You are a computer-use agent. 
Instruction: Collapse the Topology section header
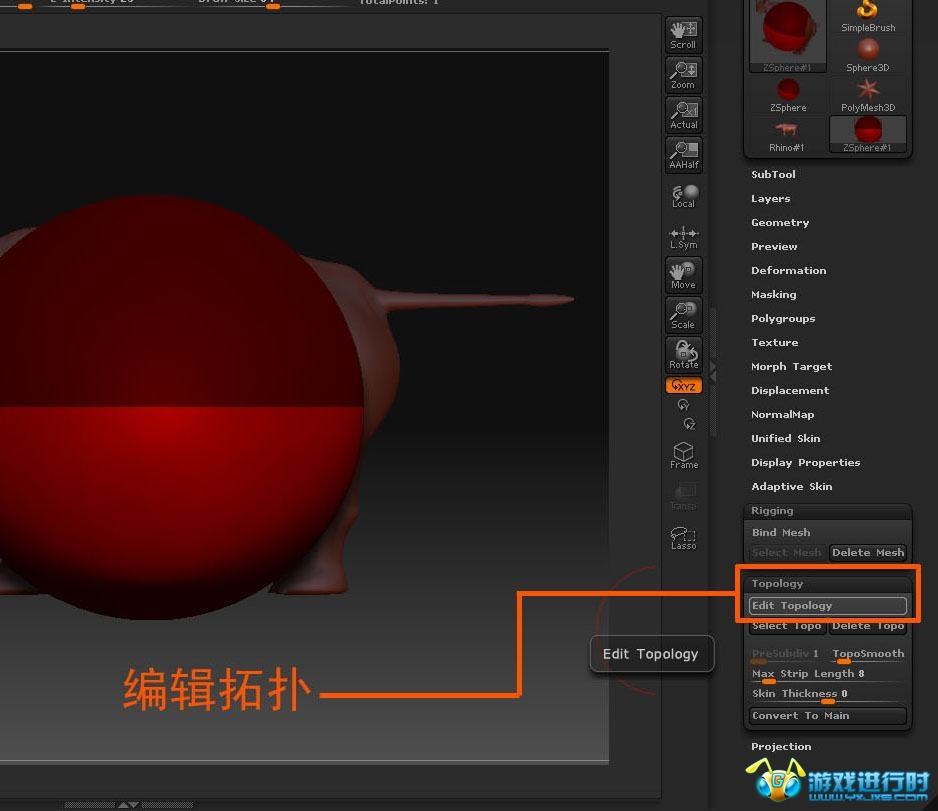[827, 584]
